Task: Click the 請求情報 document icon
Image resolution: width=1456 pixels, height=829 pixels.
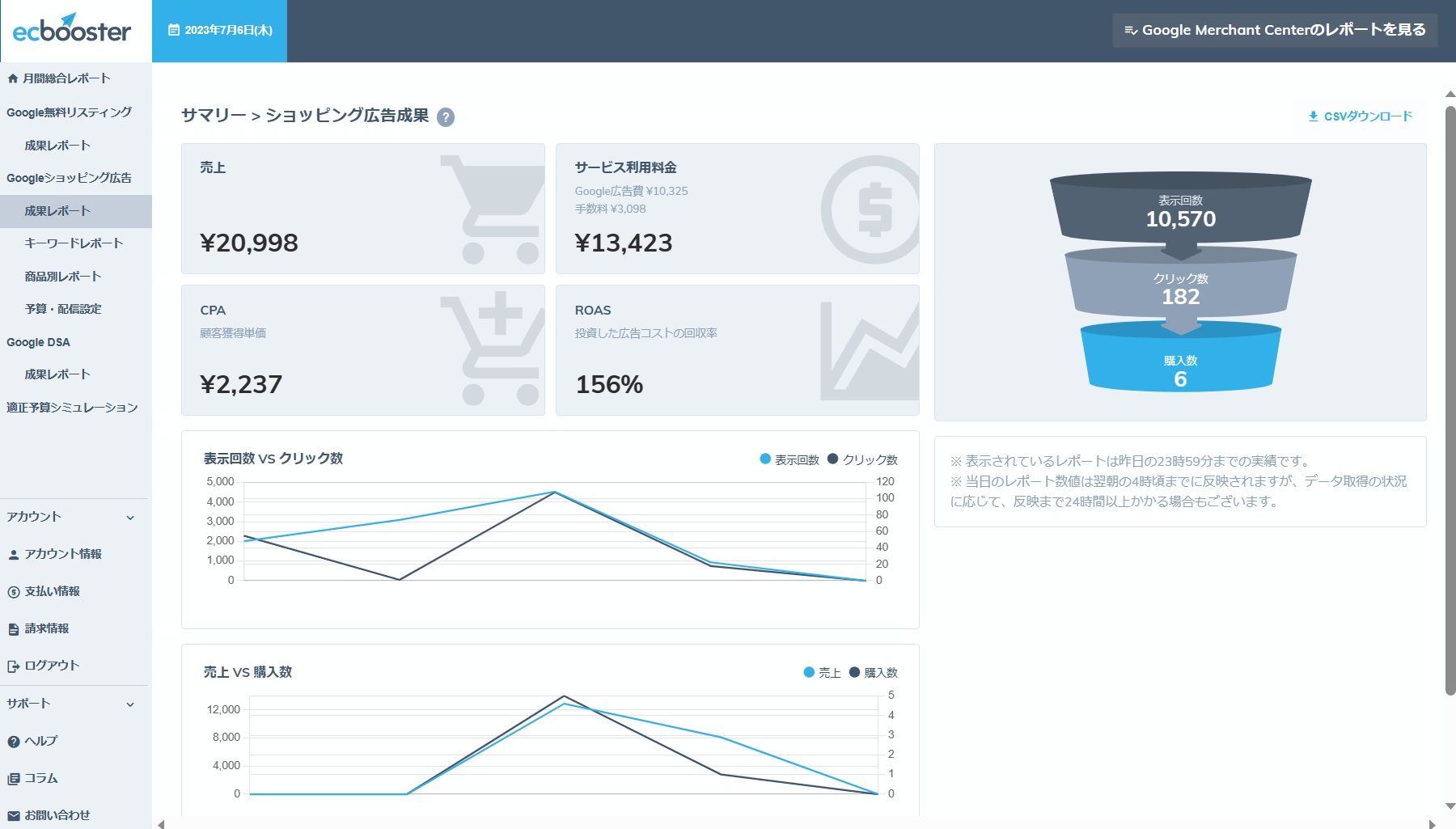Action: (x=12, y=628)
